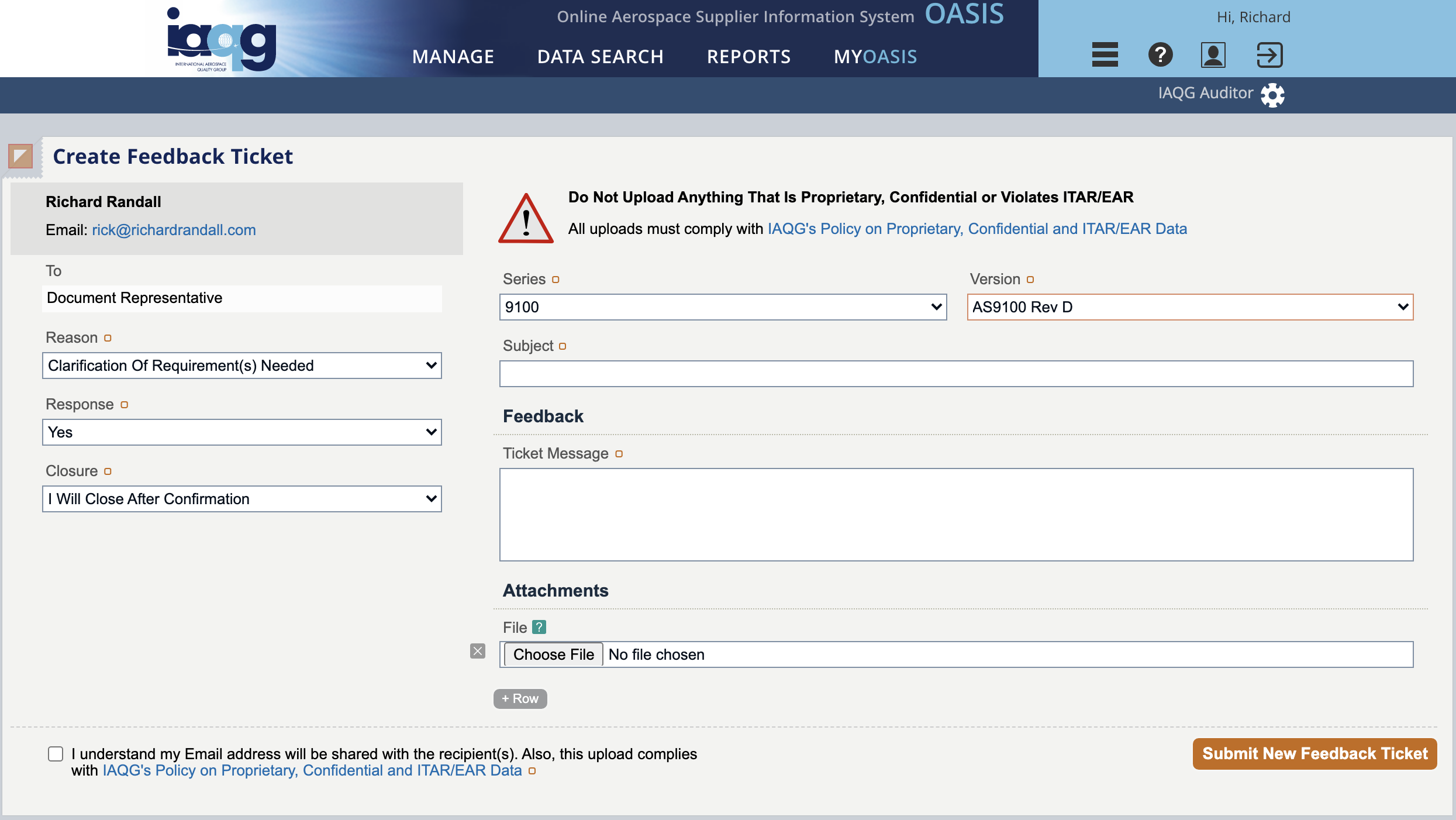Open IAQG policy link in warning banner
Viewport: 1456px width, 820px height.
click(x=977, y=229)
